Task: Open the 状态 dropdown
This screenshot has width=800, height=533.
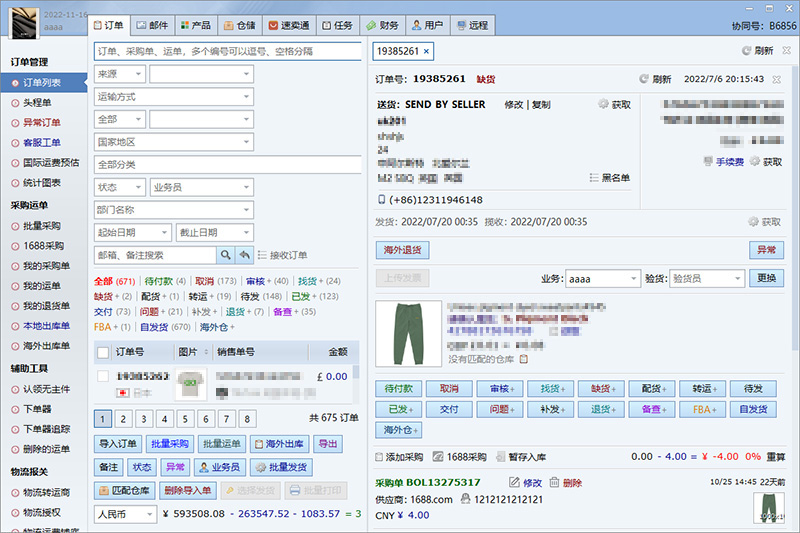Action: point(120,187)
